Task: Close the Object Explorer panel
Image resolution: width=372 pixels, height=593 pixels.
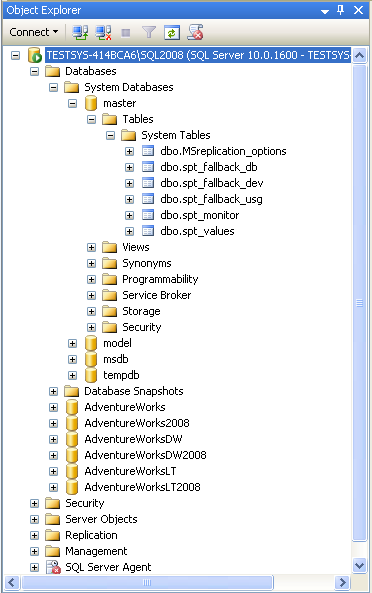Action: pos(358,10)
